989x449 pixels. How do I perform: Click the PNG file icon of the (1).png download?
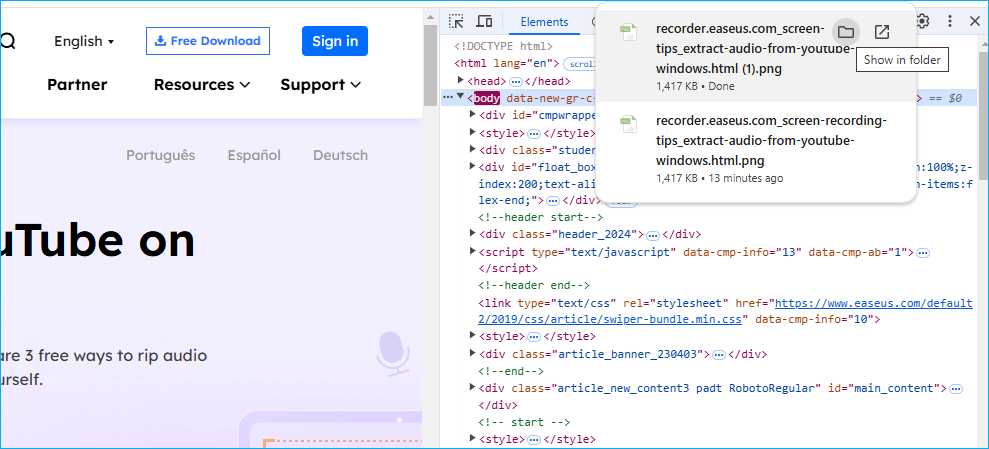[628, 32]
